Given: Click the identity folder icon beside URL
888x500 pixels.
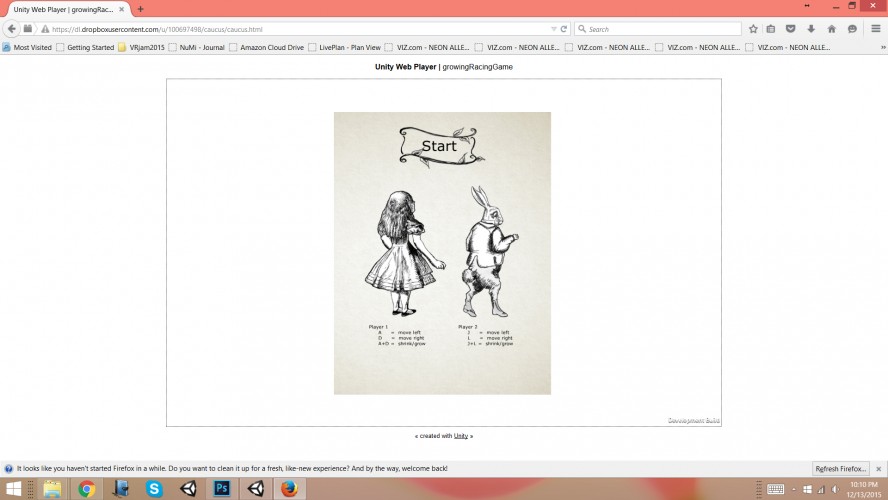Looking at the screenshot, I should tap(27, 29).
